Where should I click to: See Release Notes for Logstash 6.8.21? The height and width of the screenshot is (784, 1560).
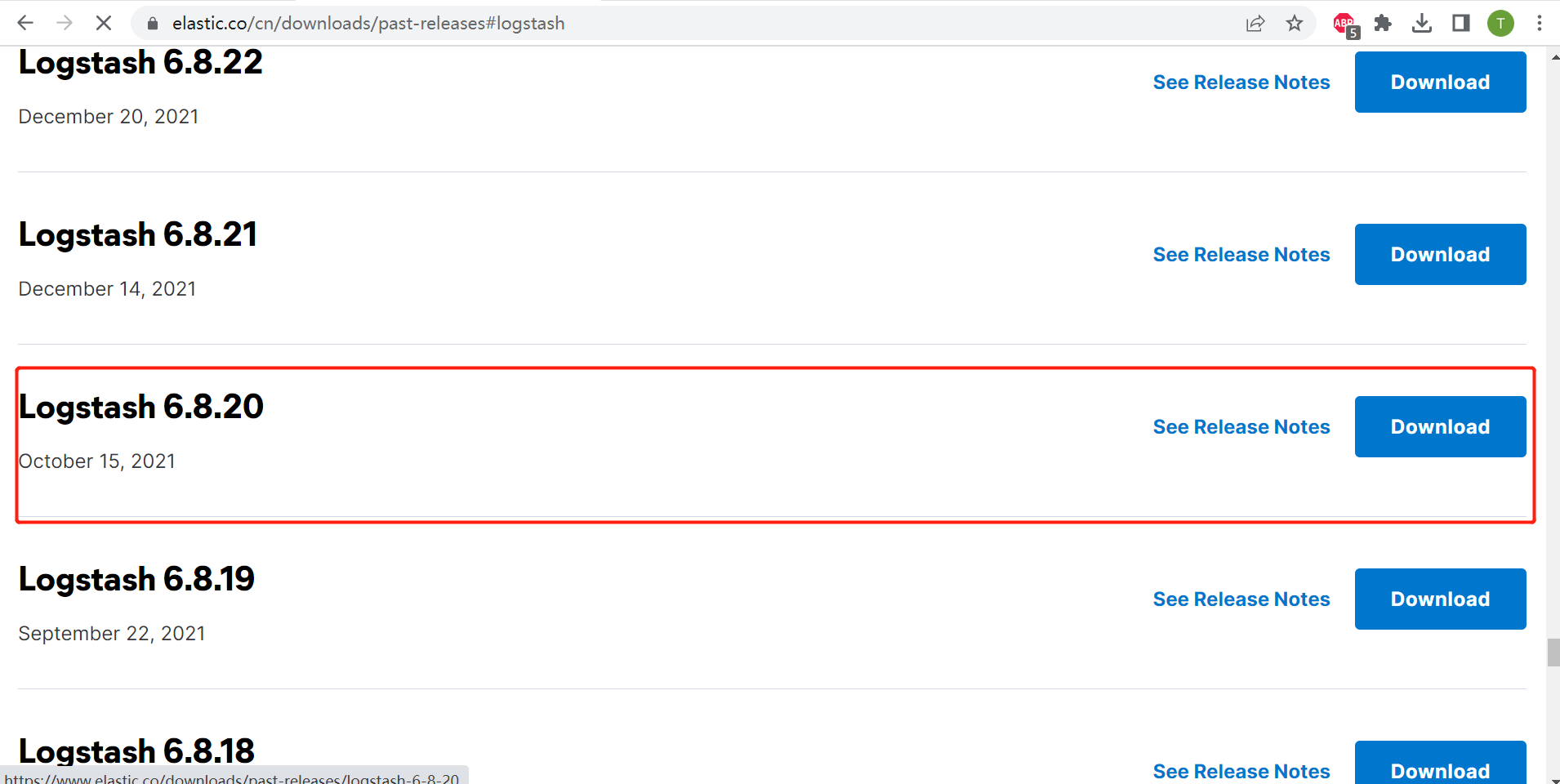point(1241,255)
